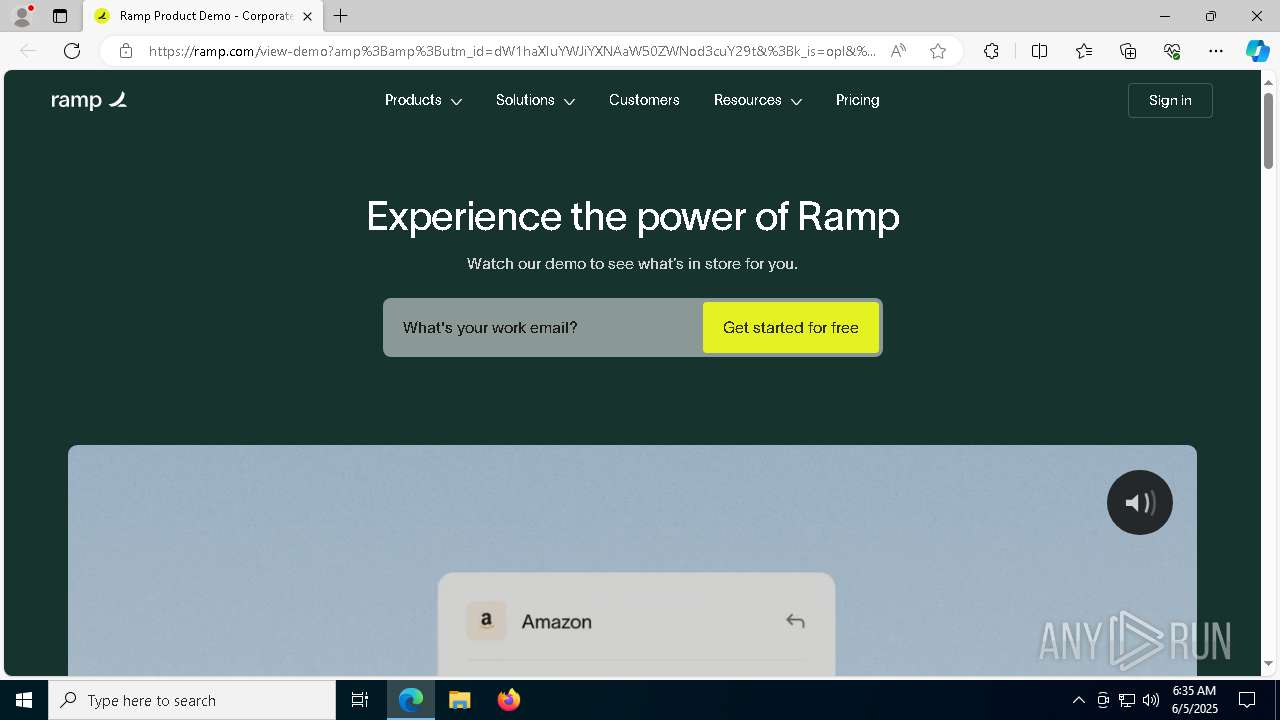Viewport: 1280px width, 720px height.
Task: Go to the Customers page
Action: [644, 100]
